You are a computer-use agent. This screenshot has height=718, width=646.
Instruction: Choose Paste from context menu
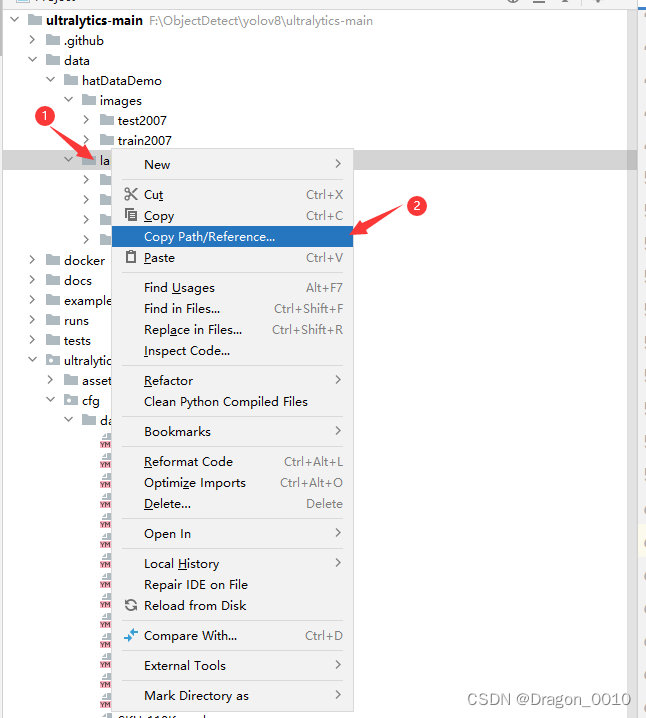pos(233,258)
